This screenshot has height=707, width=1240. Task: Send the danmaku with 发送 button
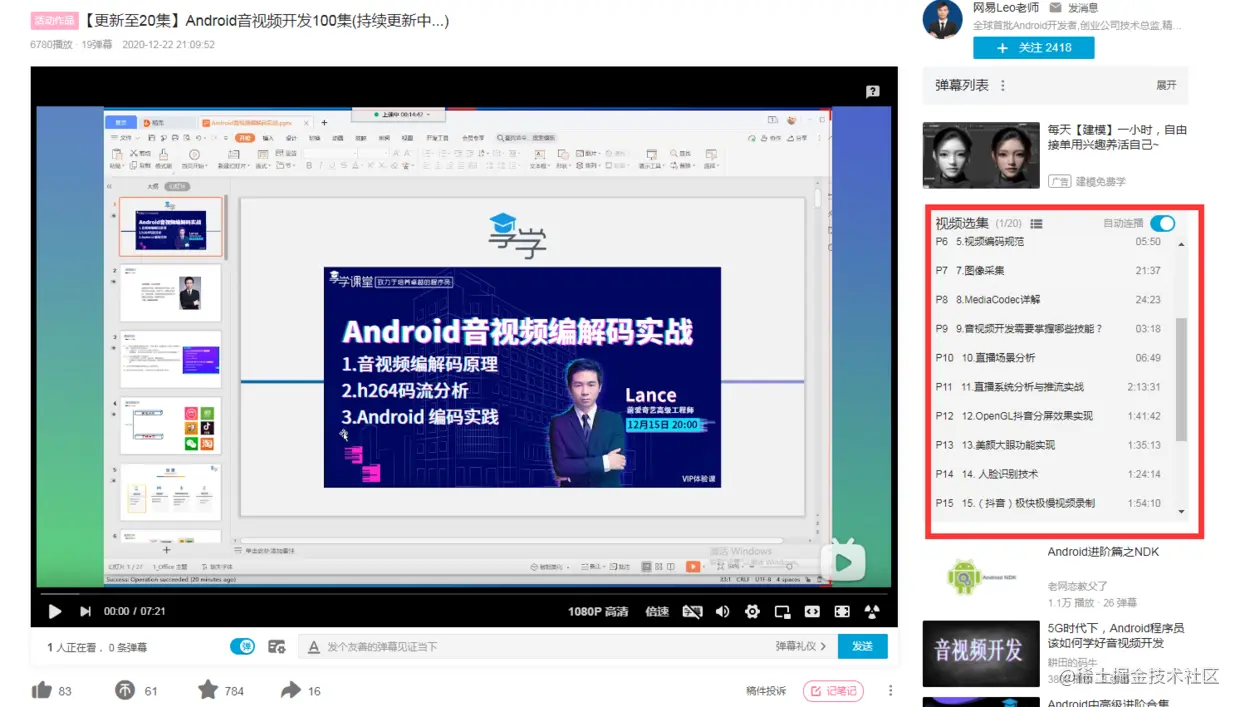(862, 647)
